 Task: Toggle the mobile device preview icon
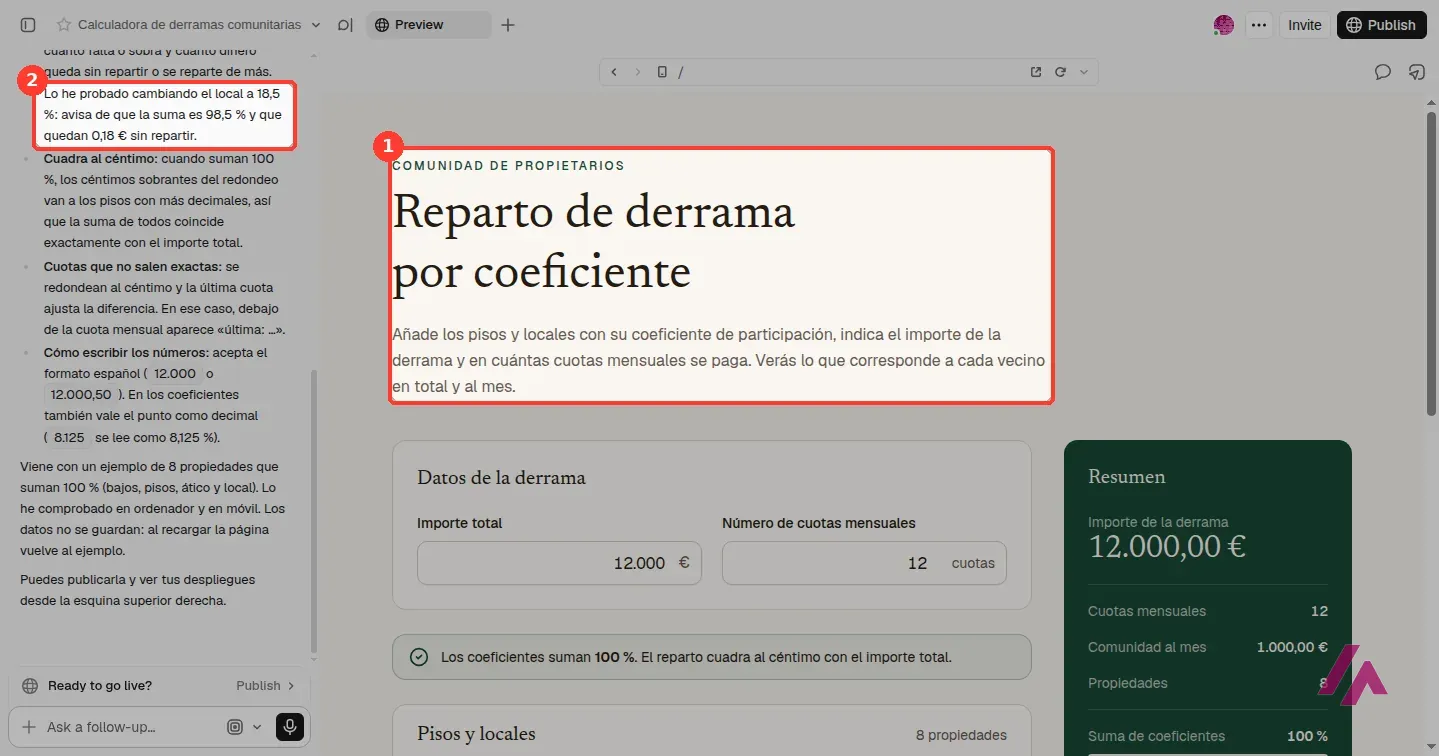point(661,72)
